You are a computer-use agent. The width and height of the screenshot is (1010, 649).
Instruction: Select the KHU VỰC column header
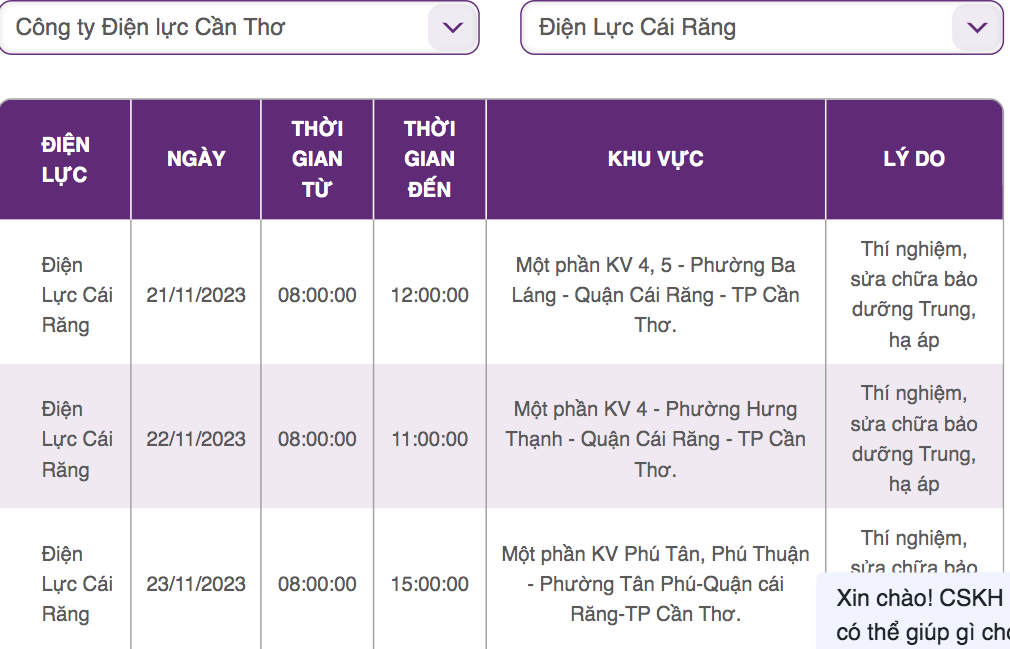pyautogui.click(x=656, y=160)
